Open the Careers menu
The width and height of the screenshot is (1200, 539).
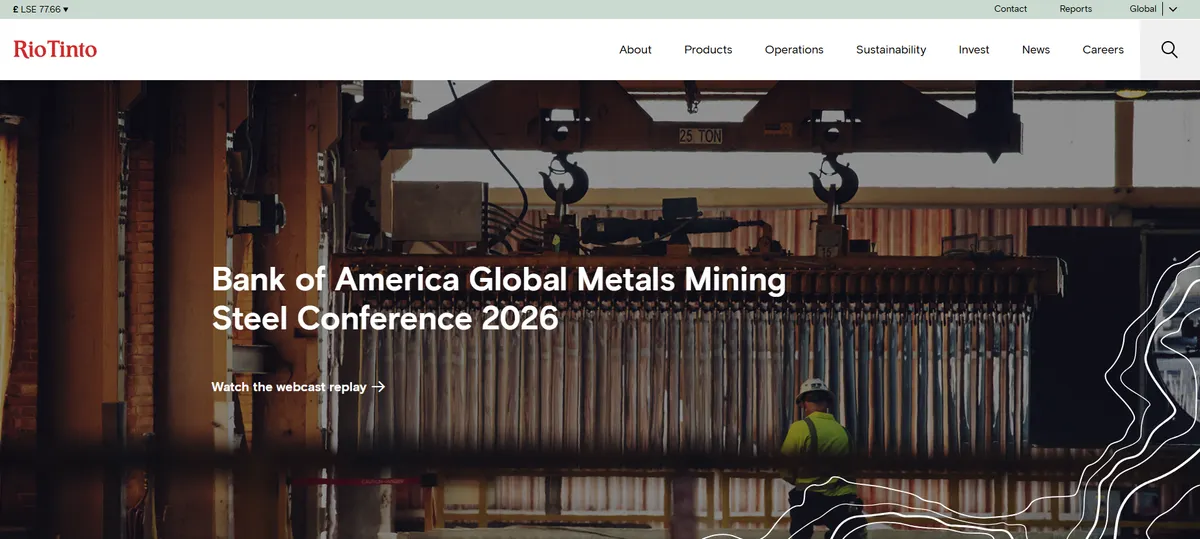coord(1103,49)
